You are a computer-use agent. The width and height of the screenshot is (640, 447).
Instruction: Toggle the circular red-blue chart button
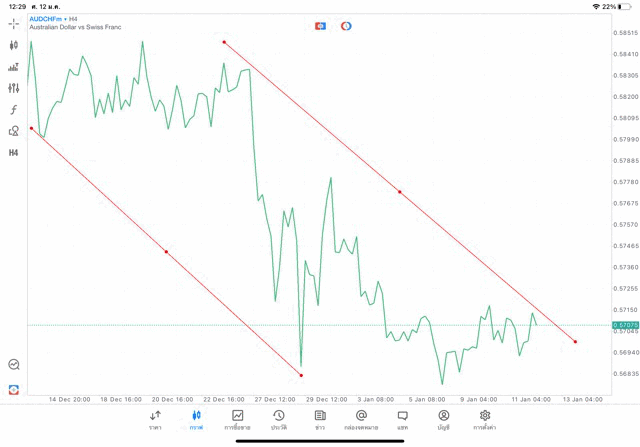coord(346,26)
